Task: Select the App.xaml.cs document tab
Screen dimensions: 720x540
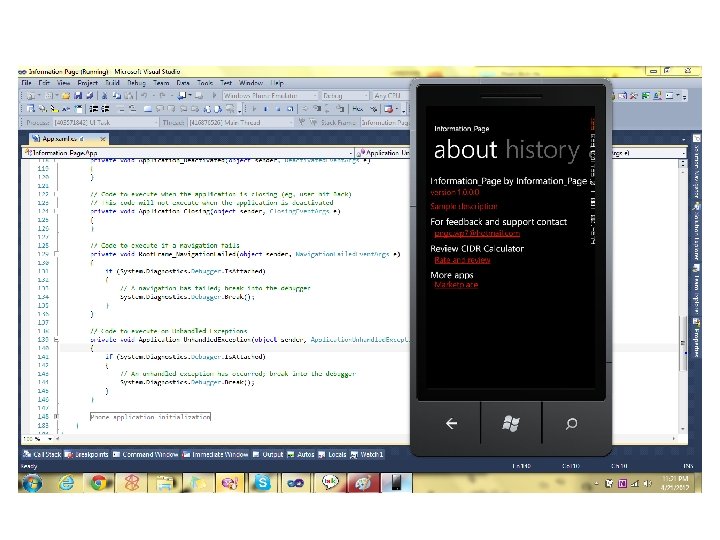Action: [x=68, y=138]
